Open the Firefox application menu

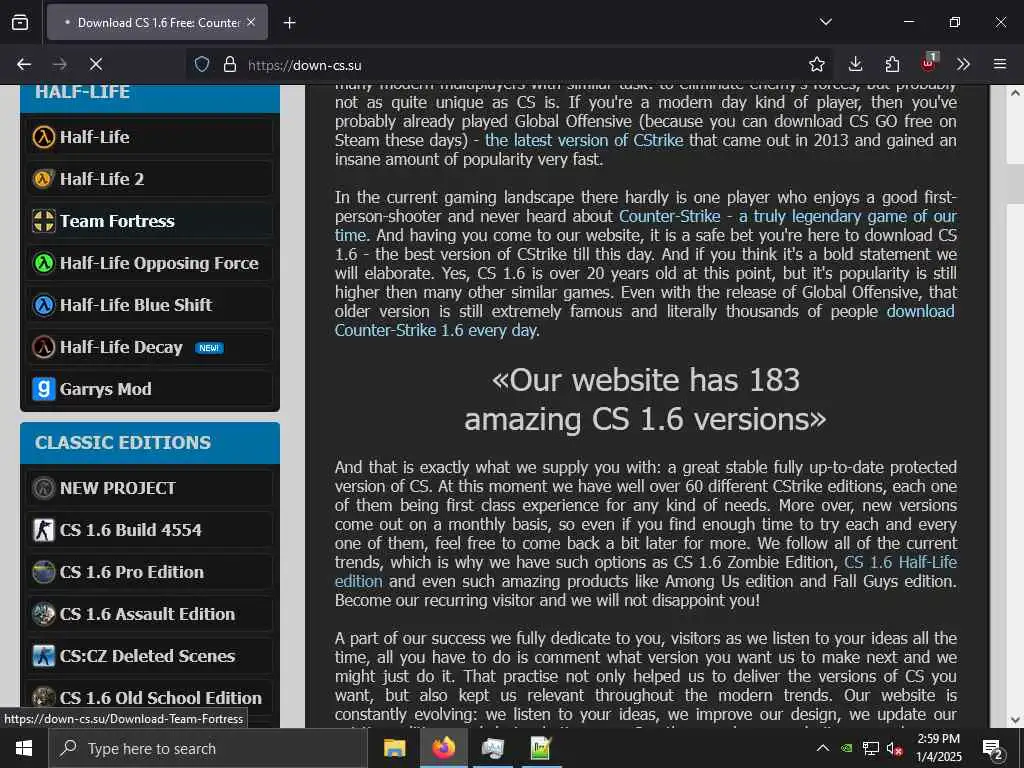[x=1000, y=64]
